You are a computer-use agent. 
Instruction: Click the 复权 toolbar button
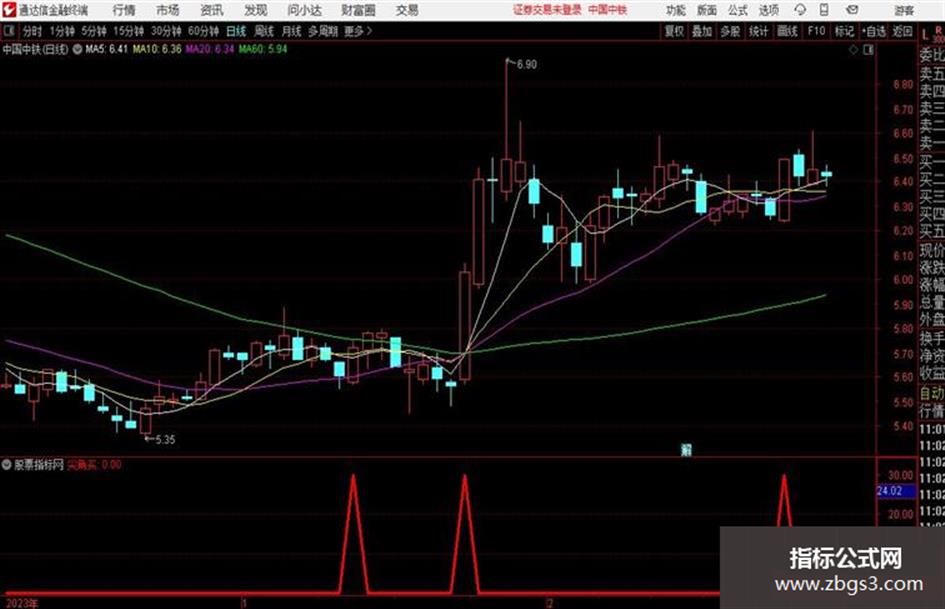coord(674,31)
